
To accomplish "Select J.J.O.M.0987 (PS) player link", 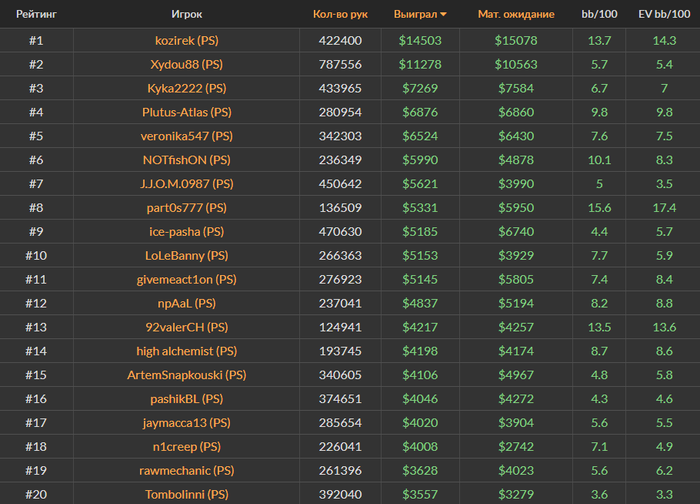I will (x=187, y=184).
